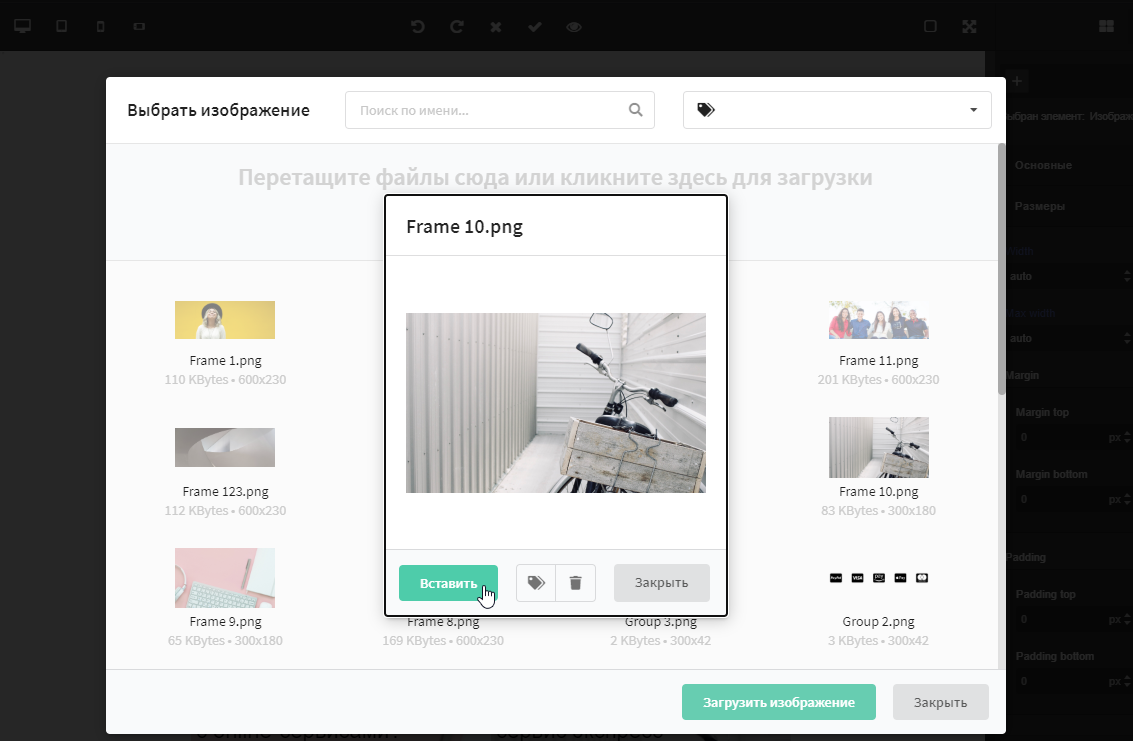This screenshot has height=741, width=1133.
Task: Select Frame 1.png thumbnail
Action: click(225, 320)
